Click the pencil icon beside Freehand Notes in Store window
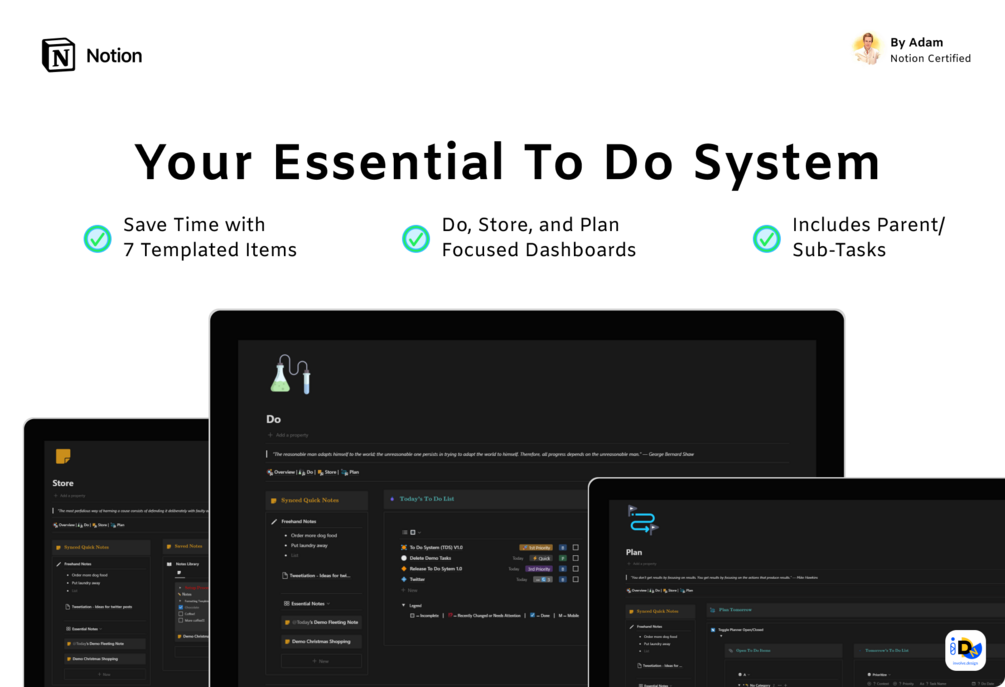 click(x=59, y=564)
